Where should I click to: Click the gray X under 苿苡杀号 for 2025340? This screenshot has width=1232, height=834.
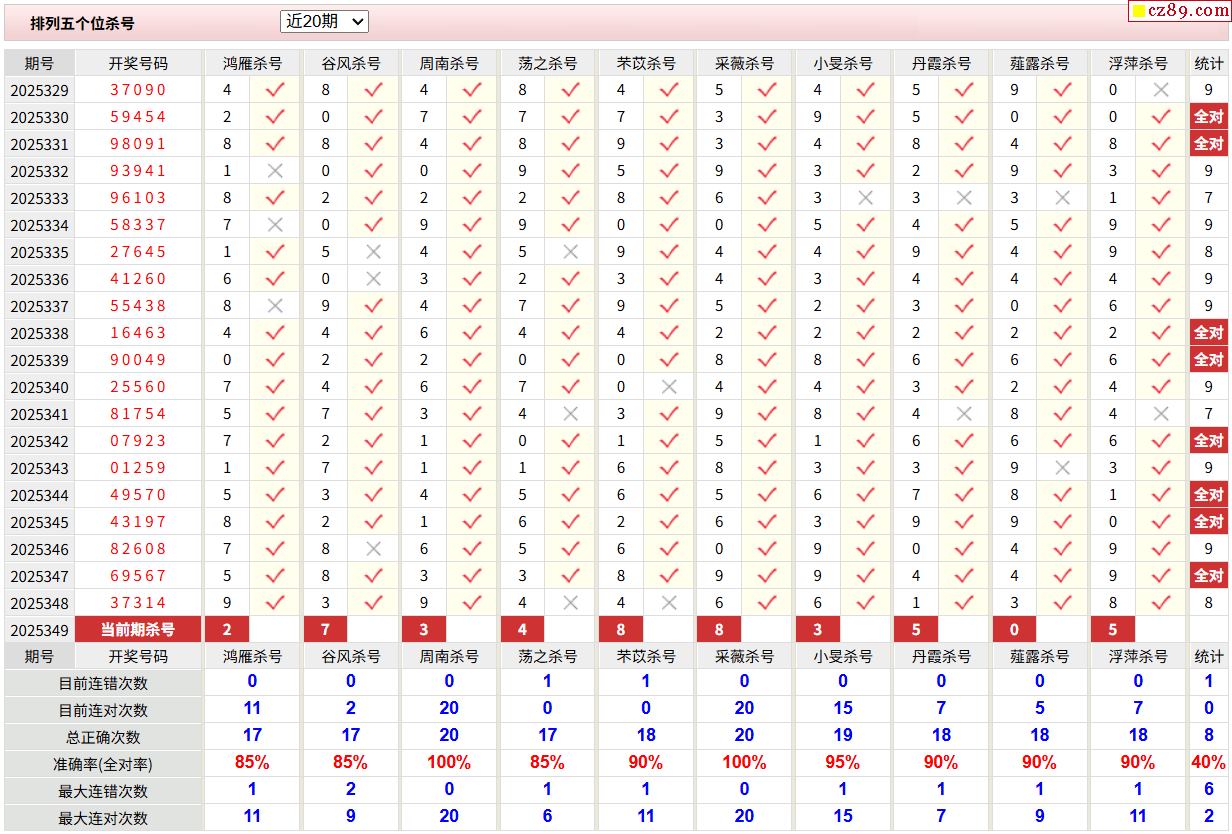click(669, 387)
